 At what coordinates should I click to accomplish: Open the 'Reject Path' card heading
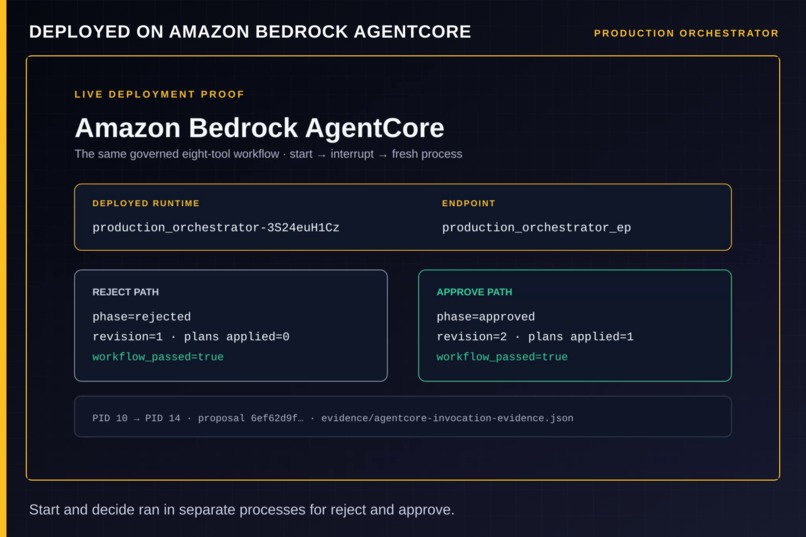pyautogui.click(x=125, y=292)
